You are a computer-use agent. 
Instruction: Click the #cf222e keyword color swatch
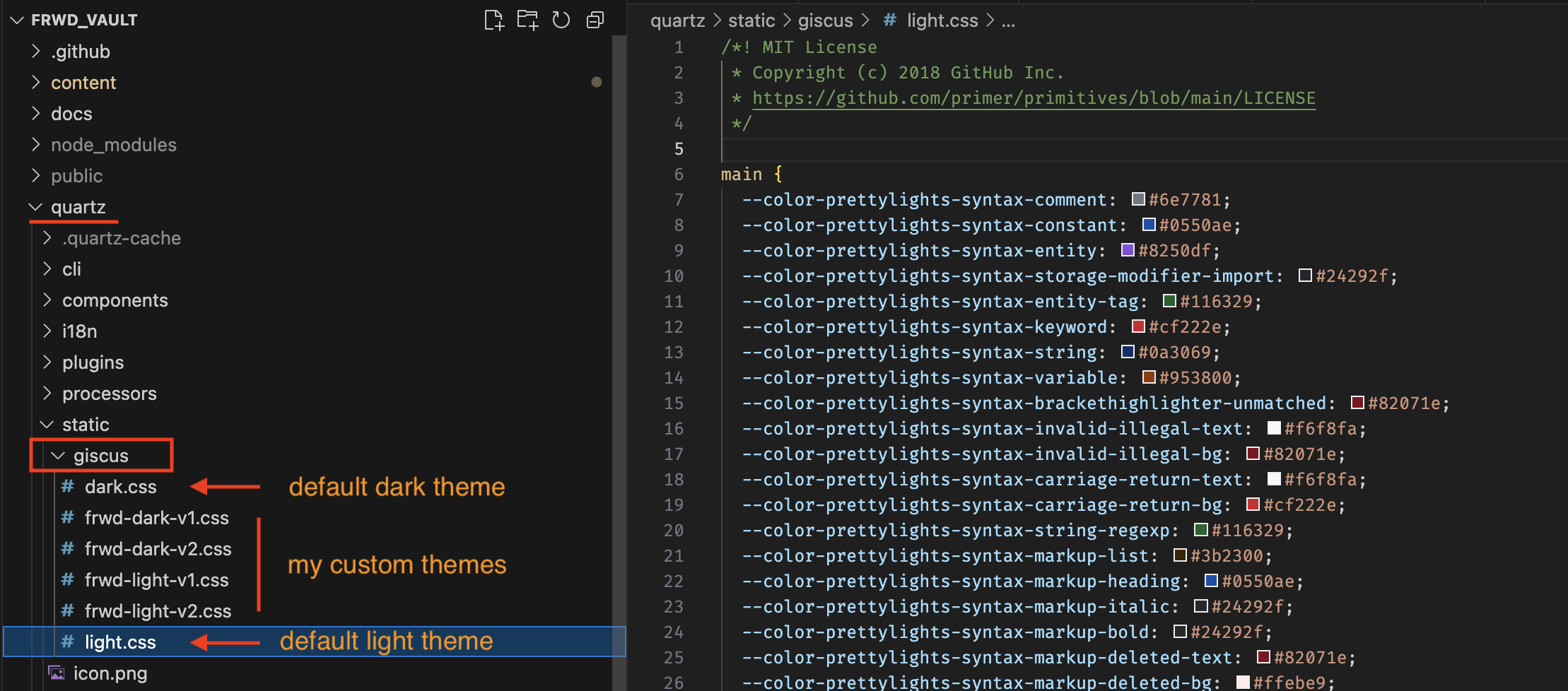(x=1138, y=327)
